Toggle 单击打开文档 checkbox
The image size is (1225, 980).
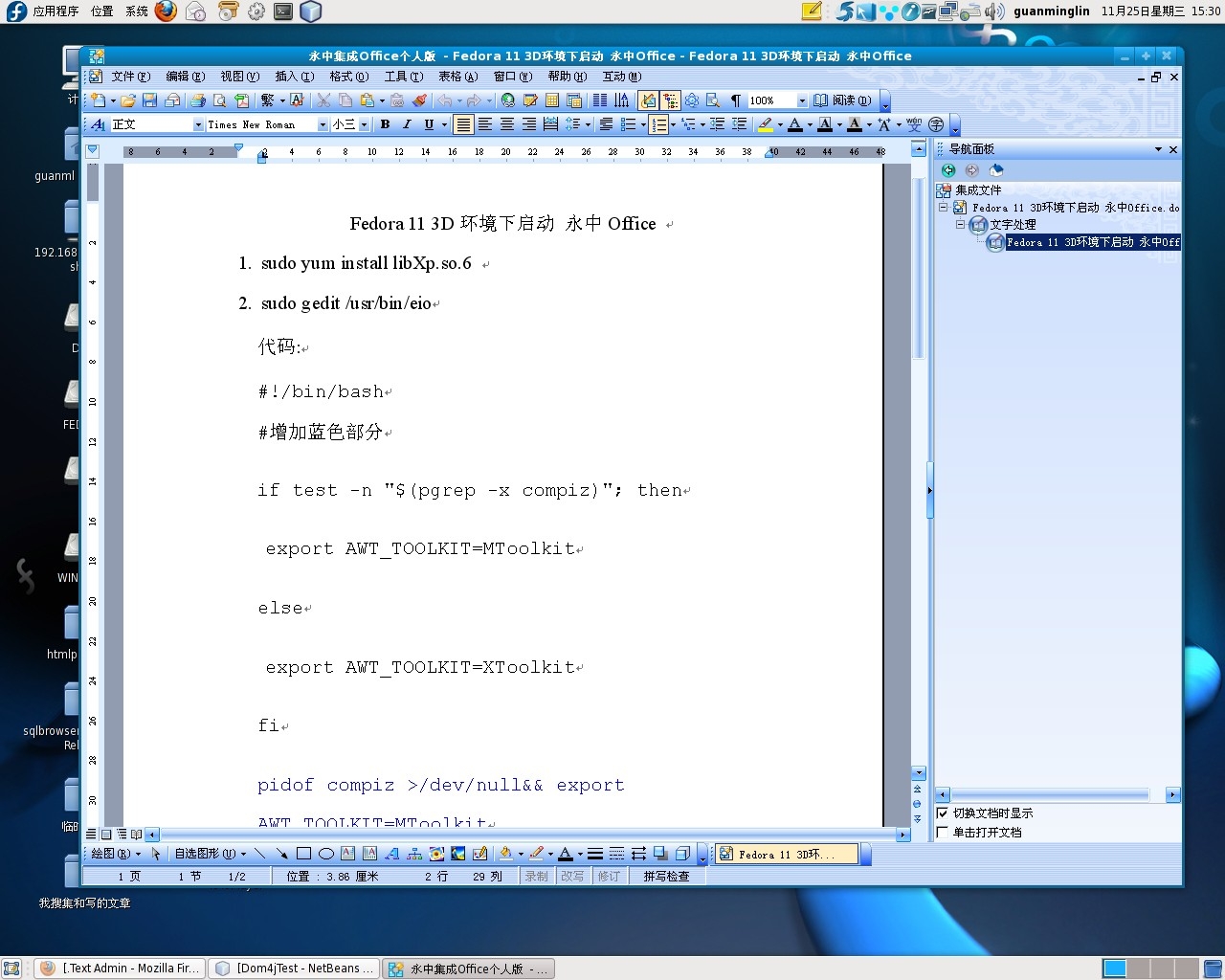943,833
